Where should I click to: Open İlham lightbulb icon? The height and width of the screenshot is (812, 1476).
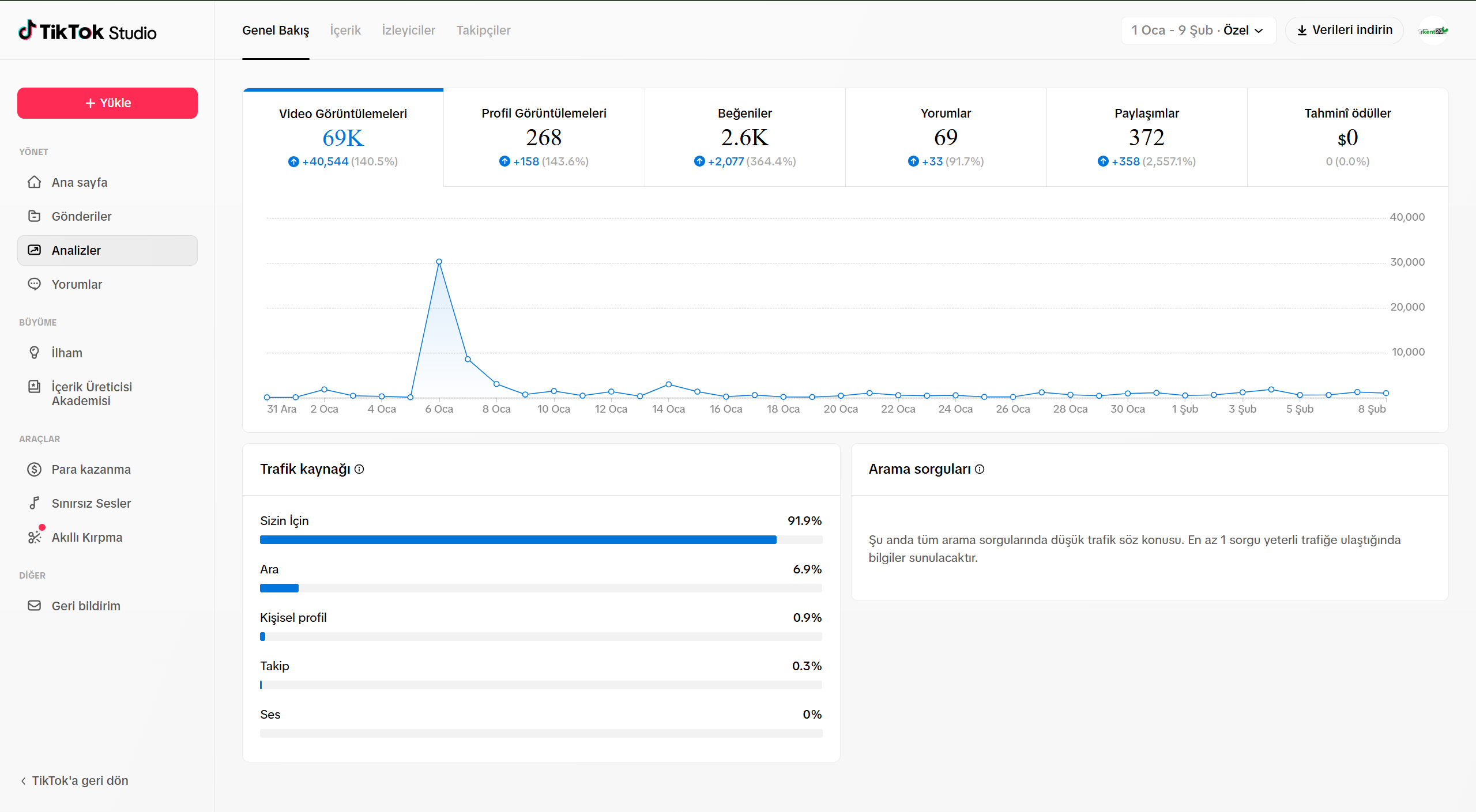click(35, 353)
